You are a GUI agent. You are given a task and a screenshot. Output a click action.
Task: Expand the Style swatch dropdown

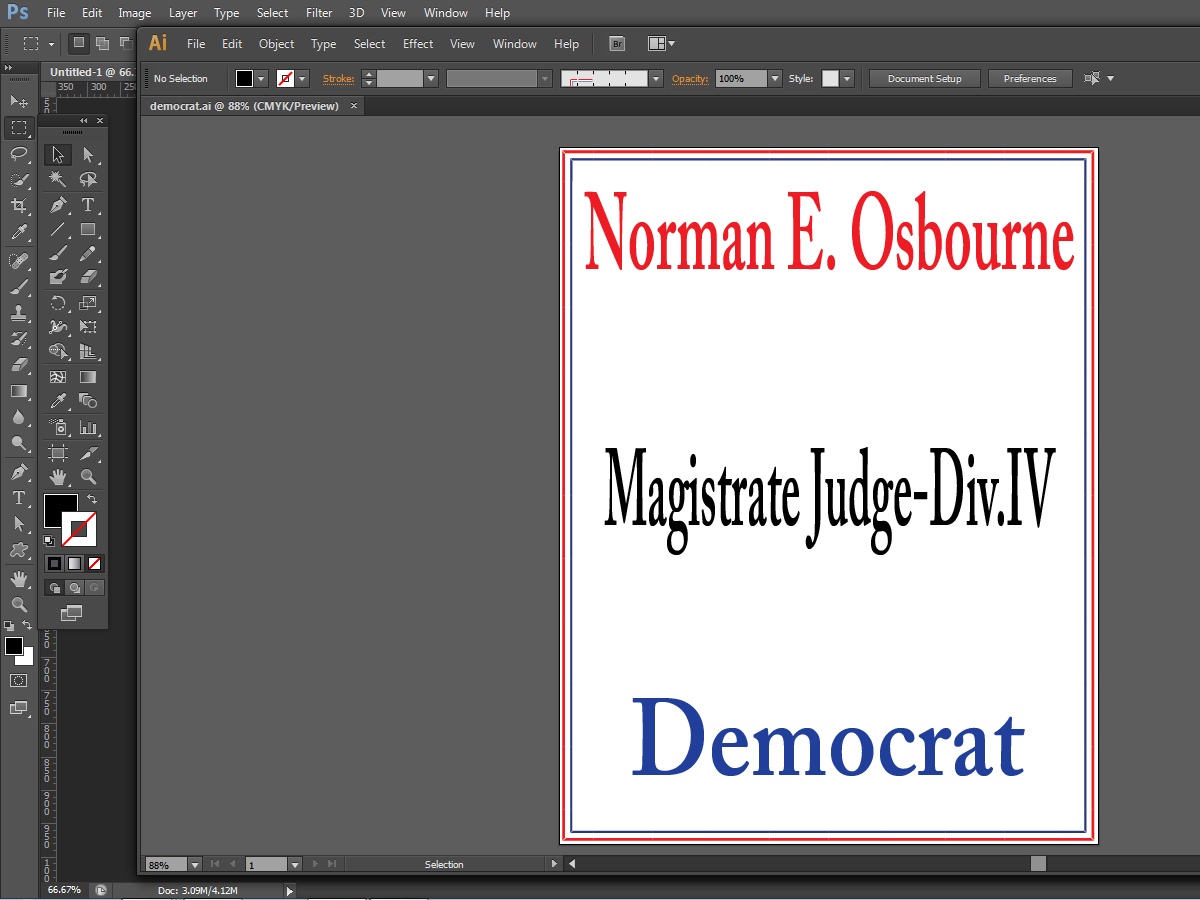tap(847, 79)
